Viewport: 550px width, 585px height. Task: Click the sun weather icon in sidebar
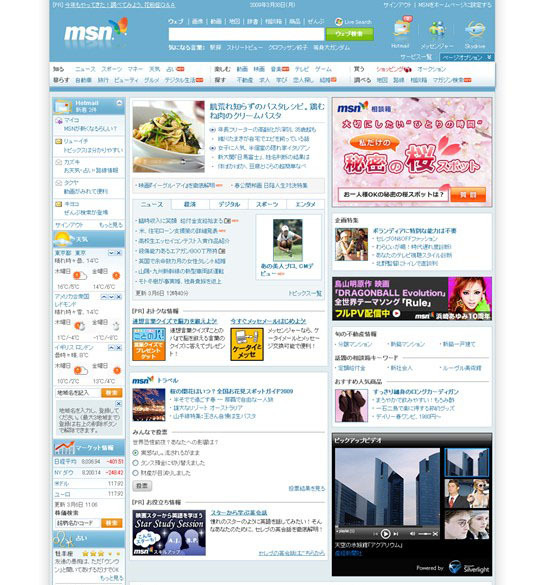point(62,239)
